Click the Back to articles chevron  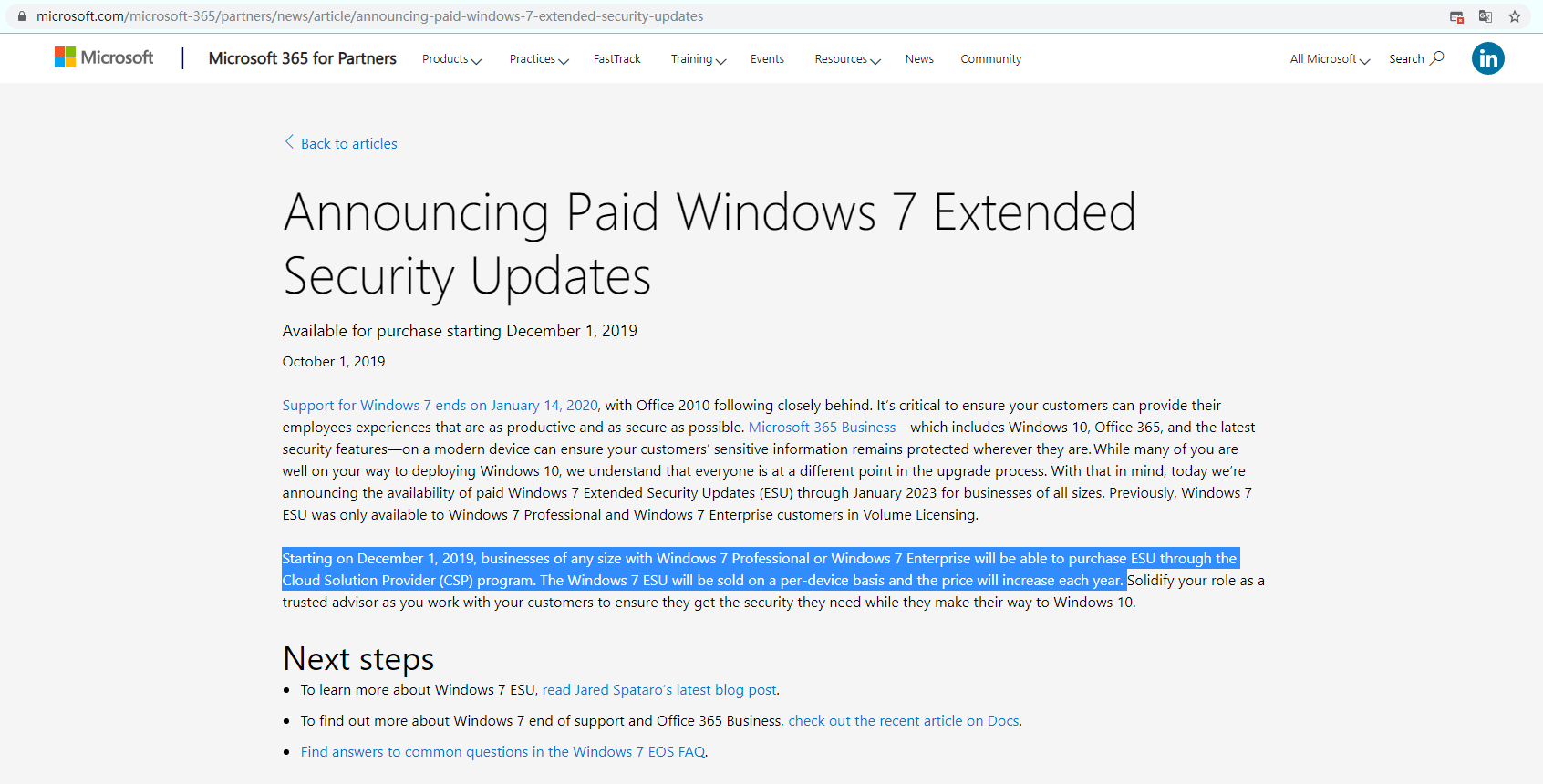point(289,142)
